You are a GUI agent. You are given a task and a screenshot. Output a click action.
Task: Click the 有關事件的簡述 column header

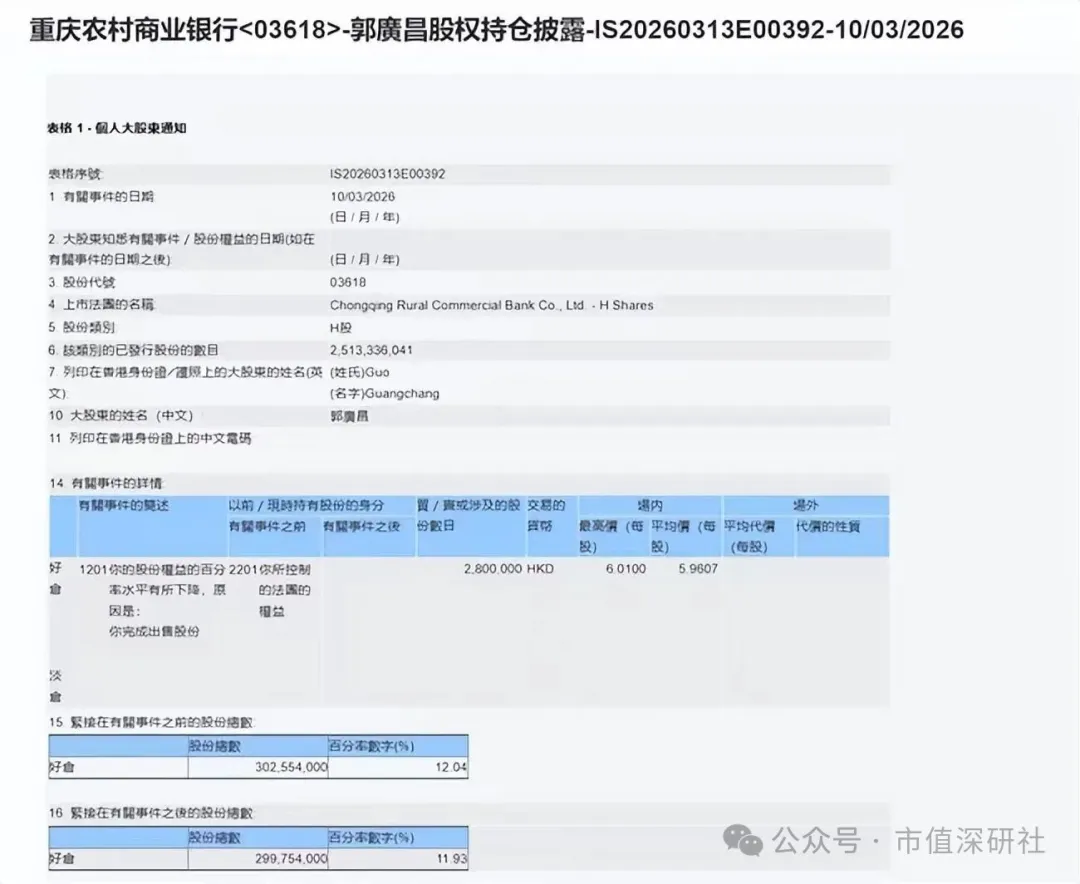coord(124,506)
